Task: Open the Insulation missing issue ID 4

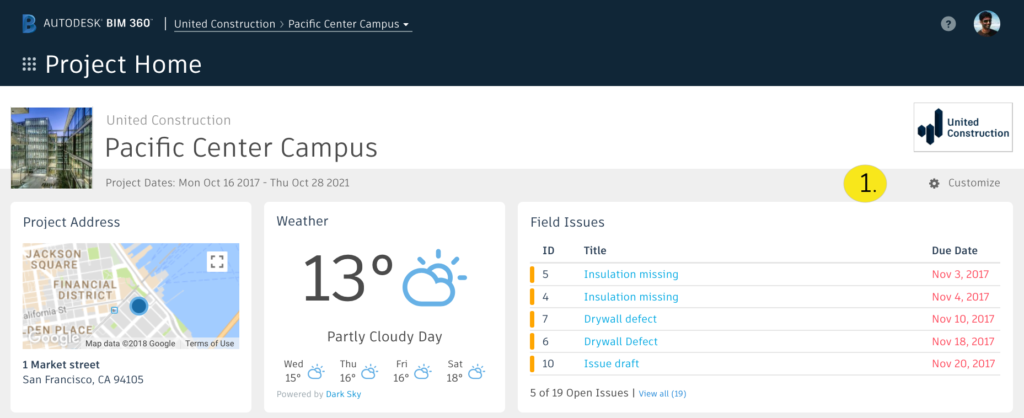Action: point(631,297)
